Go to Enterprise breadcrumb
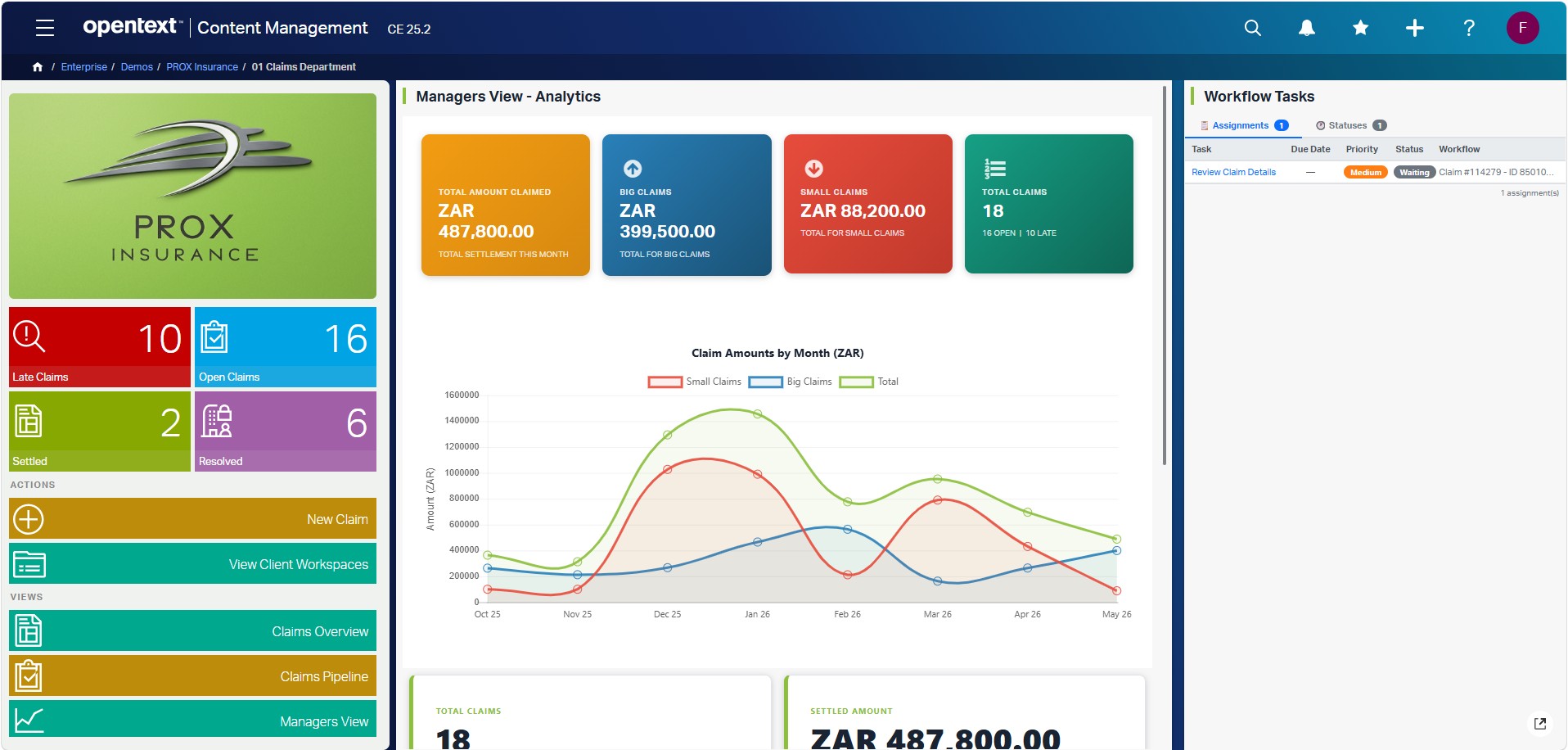 click(x=84, y=67)
